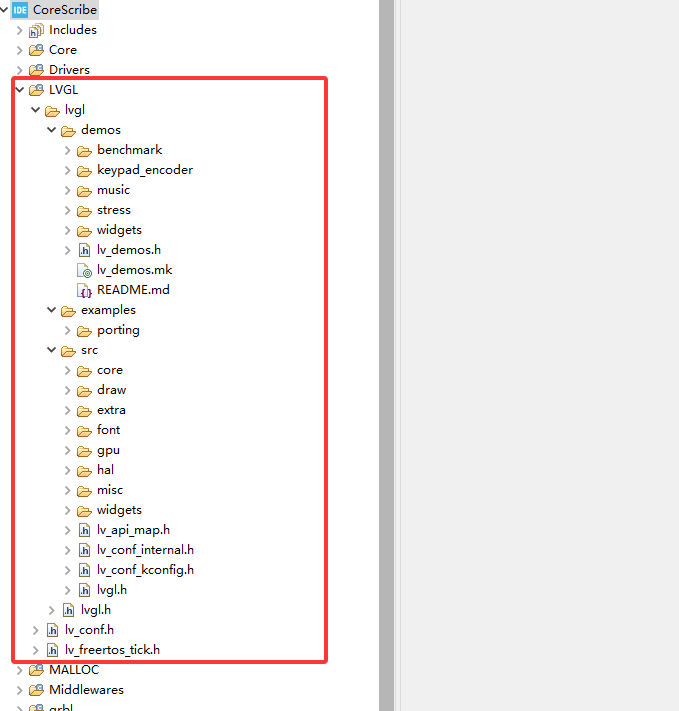Screen dimensions: 679x711
Task: Expand the keypad_encoder folder
Action: click(67, 170)
